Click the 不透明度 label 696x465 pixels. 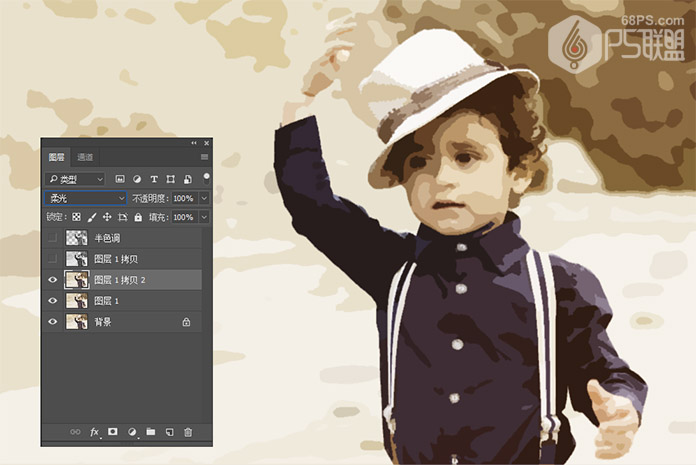click(150, 198)
